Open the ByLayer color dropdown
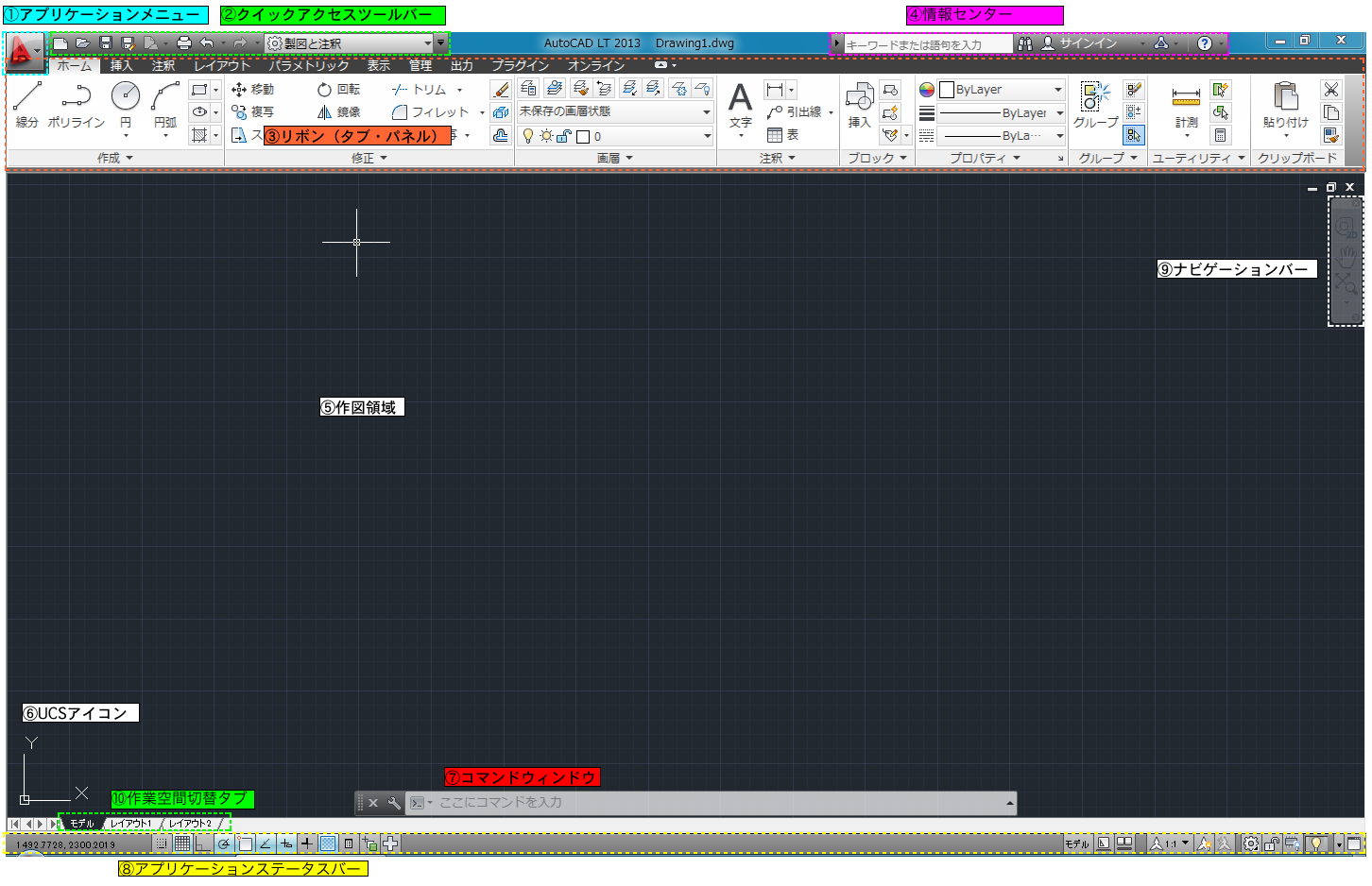Viewport: 1372px width, 886px height. pos(1002,90)
